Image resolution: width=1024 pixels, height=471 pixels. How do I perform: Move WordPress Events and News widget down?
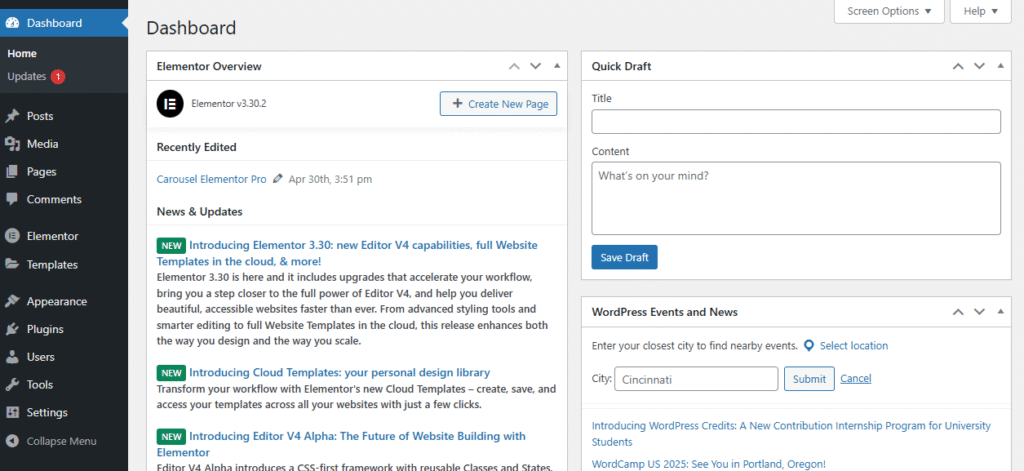(979, 312)
